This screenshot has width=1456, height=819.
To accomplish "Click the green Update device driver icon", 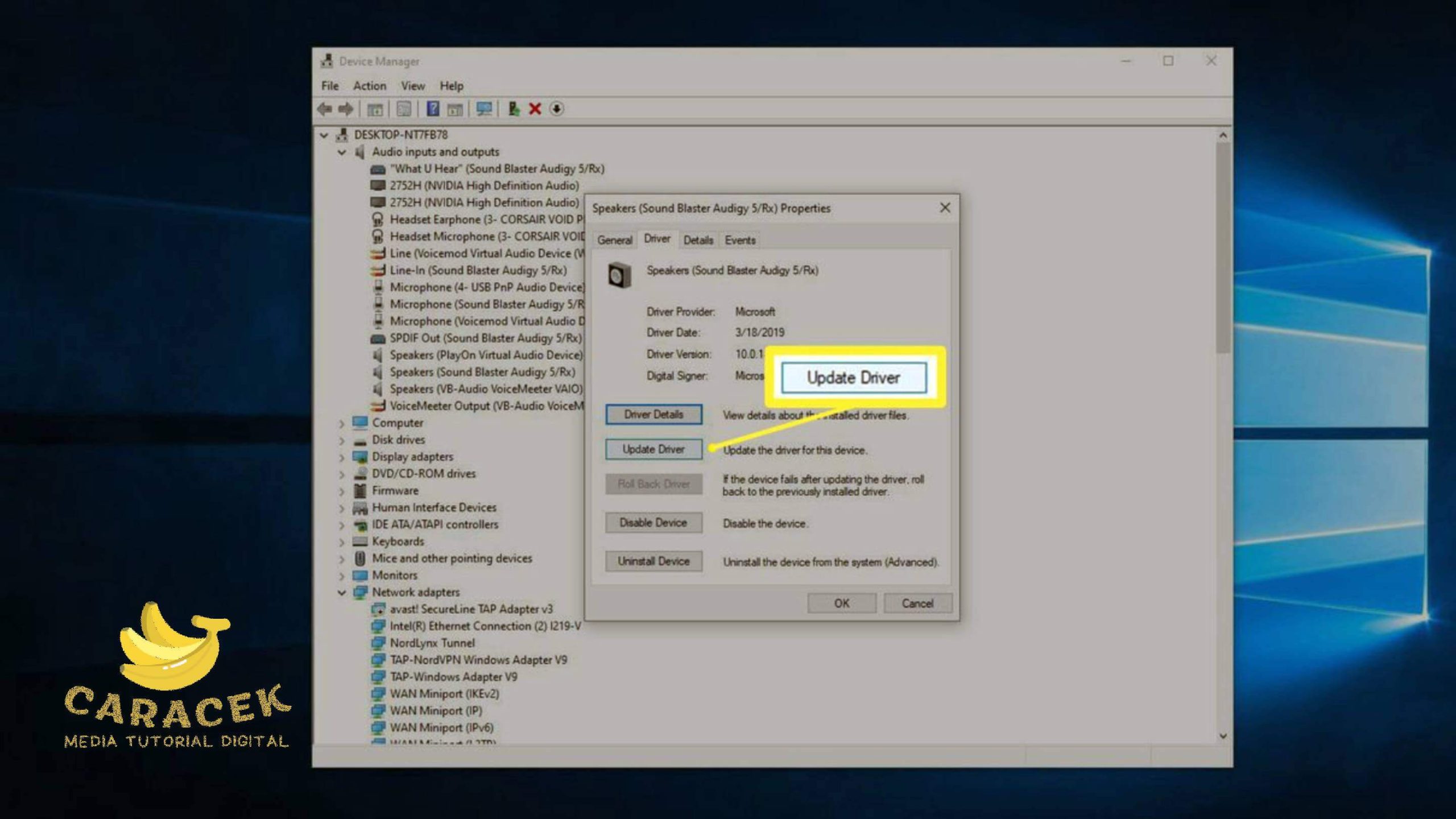I will [x=514, y=109].
